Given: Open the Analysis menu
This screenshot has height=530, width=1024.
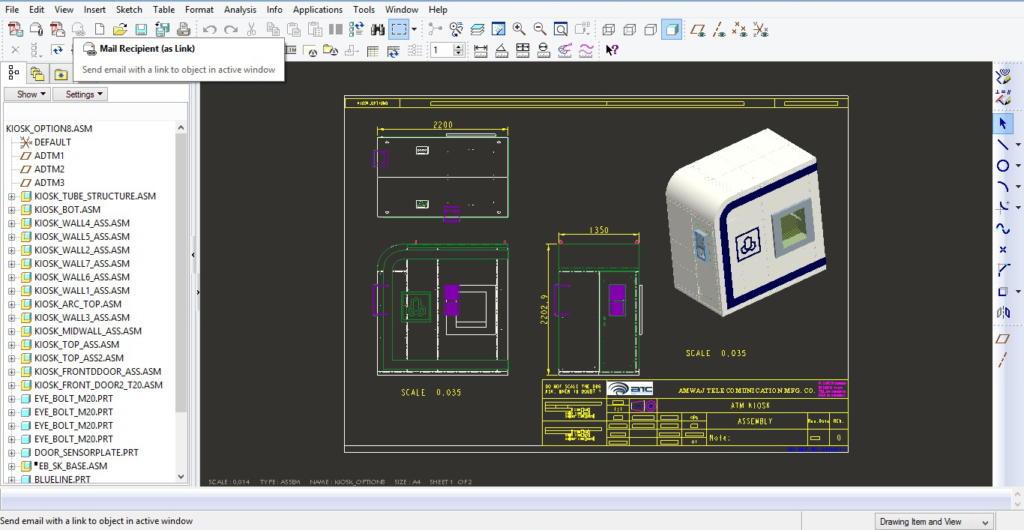Looking at the screenshot, I should (x=239, y=9).
